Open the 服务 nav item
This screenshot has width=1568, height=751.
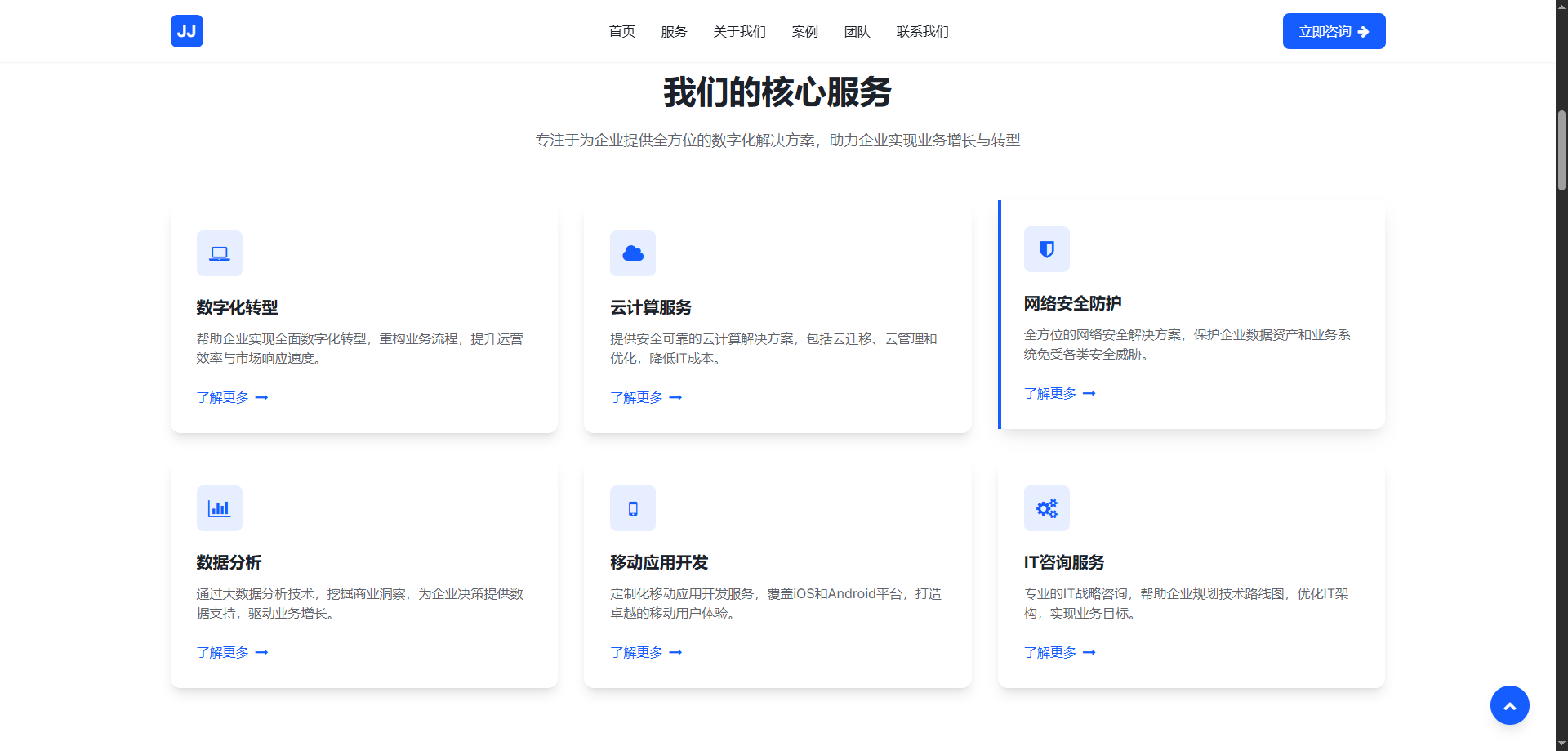pyautogui.click(x=675, y=31)
